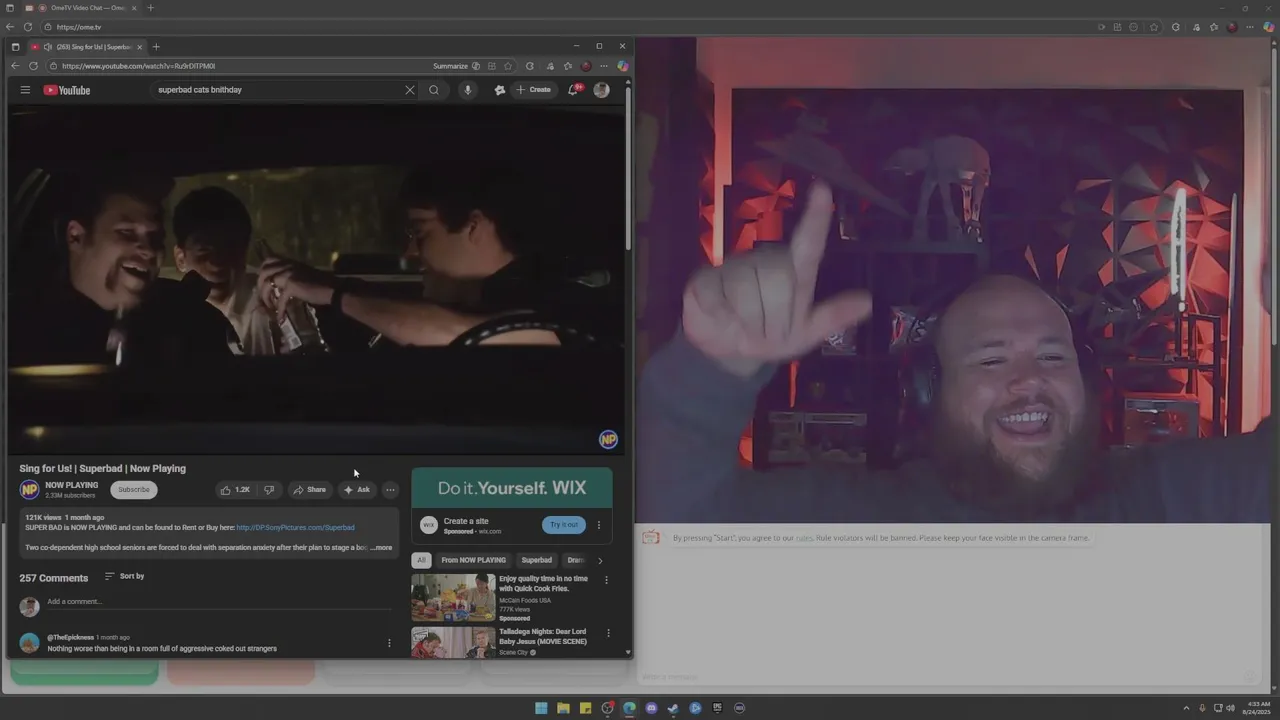The height and width of the screenshot is (720, 1280).
Task: Like the Sing for Us video
Action: 235,490
